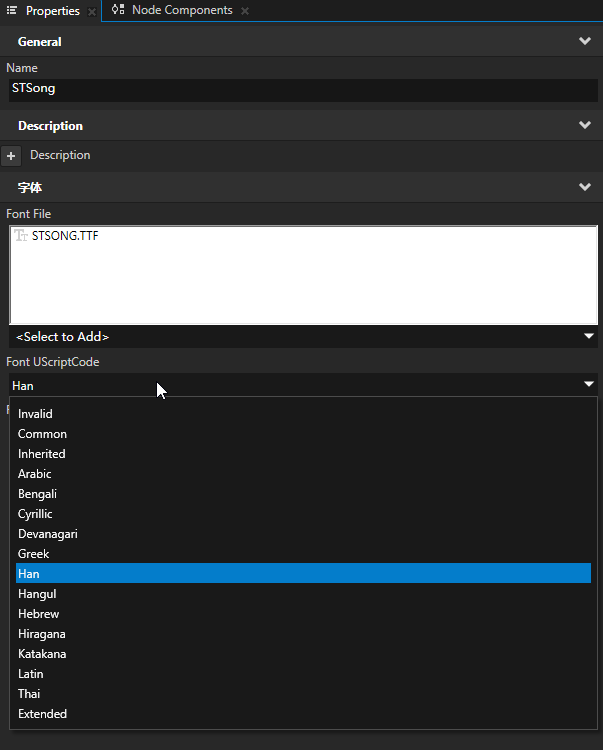Close the Properties tab

point(92,12)
